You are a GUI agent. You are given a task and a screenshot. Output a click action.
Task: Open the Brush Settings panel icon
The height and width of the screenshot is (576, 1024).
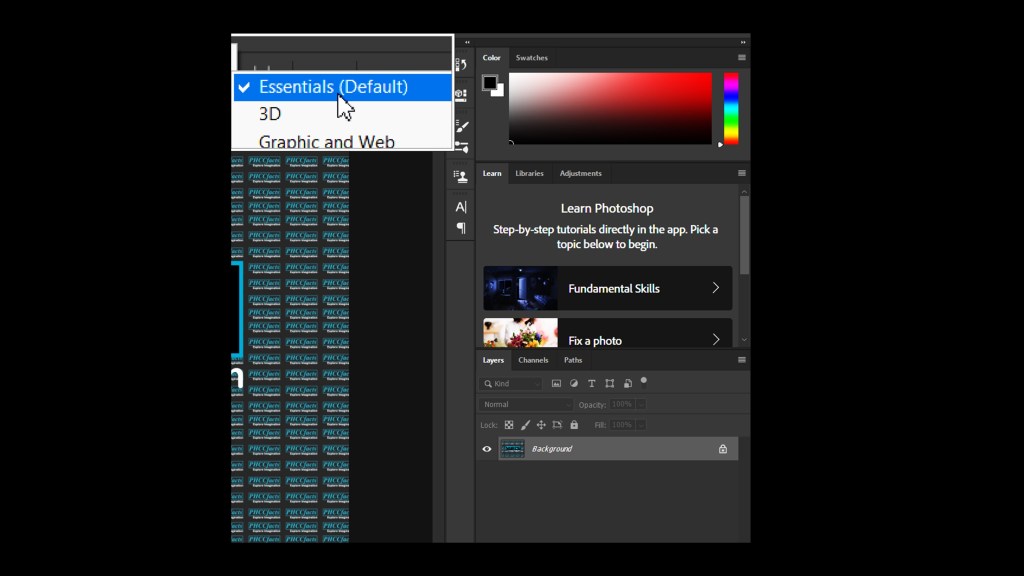tap(461, 127)
